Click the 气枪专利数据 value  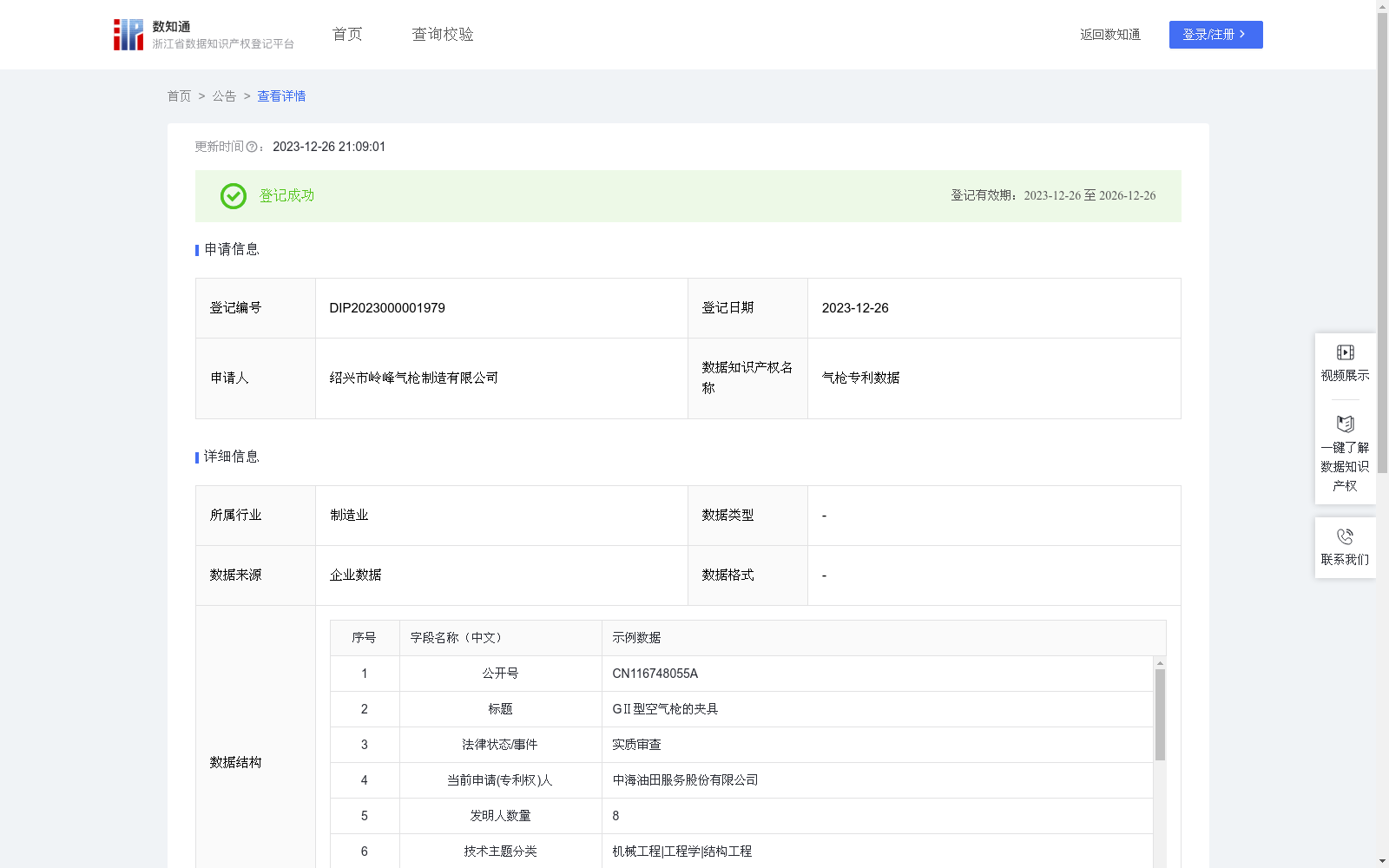click(x=860, y=378)
